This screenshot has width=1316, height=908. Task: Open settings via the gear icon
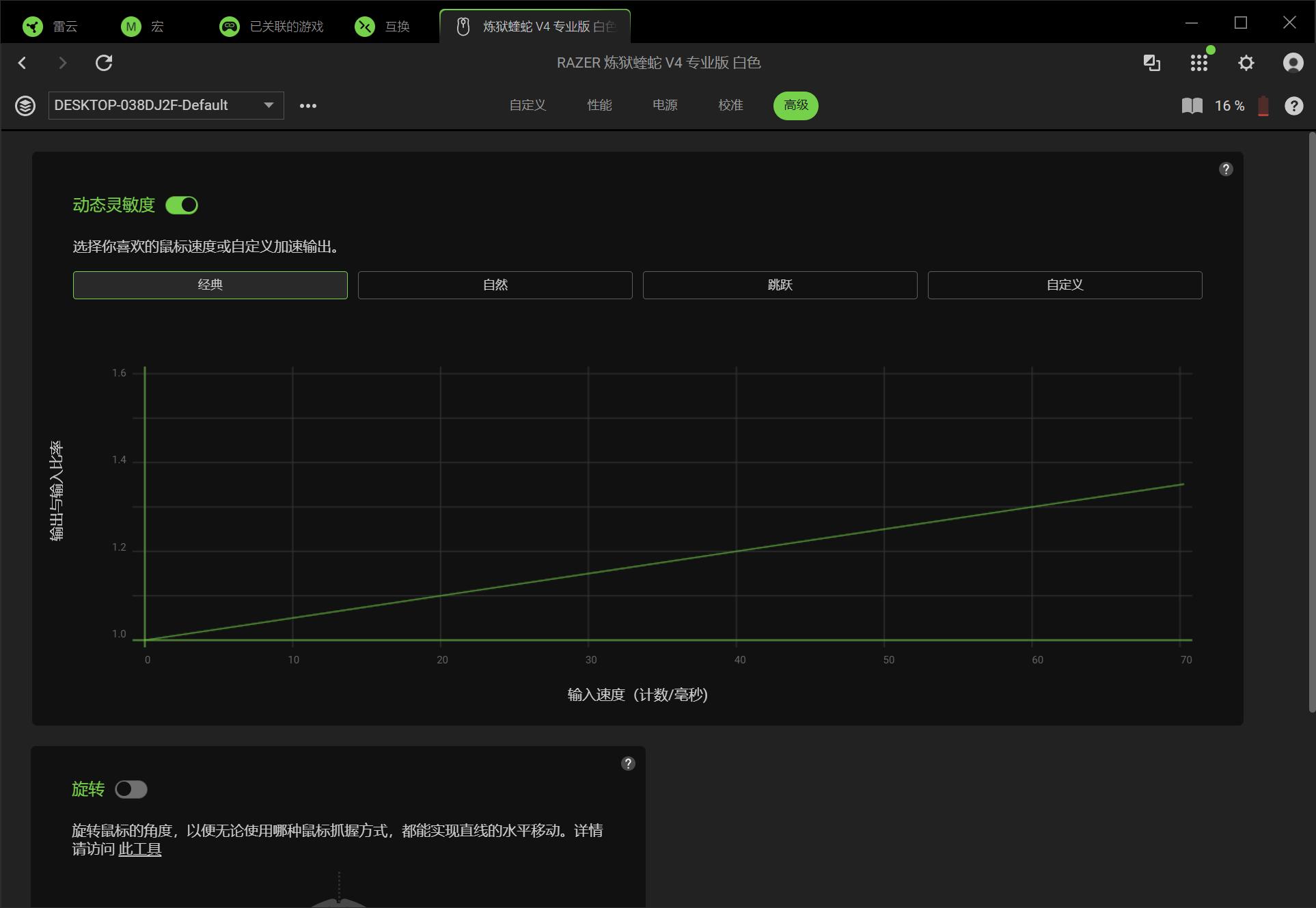[1246, 63]
